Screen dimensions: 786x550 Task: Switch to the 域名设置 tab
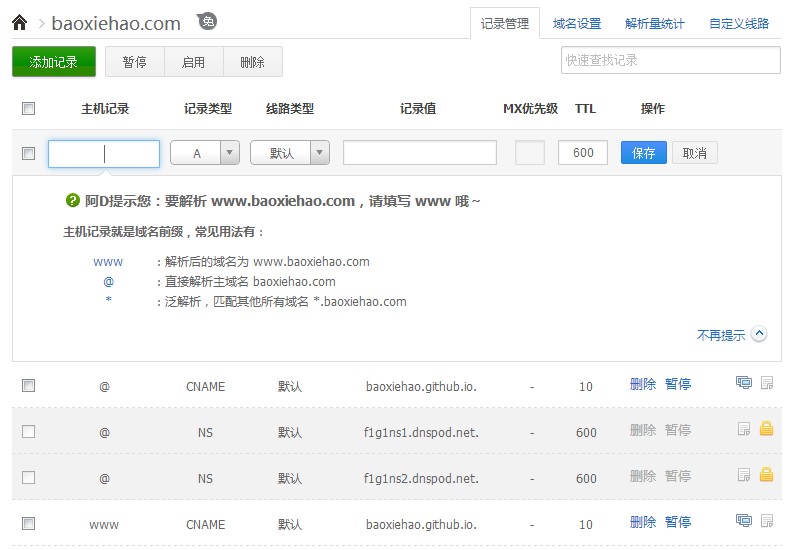[577, 24]
